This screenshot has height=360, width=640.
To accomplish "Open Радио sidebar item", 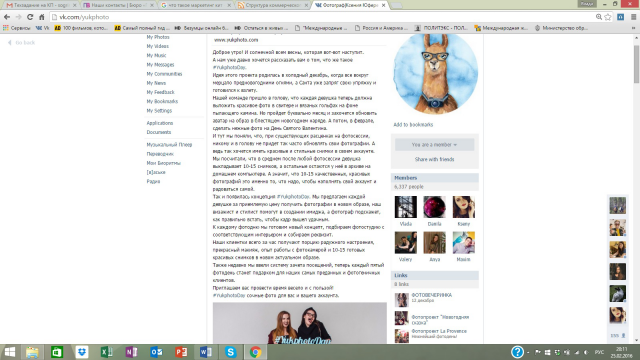I will click(x=153, y=181).
